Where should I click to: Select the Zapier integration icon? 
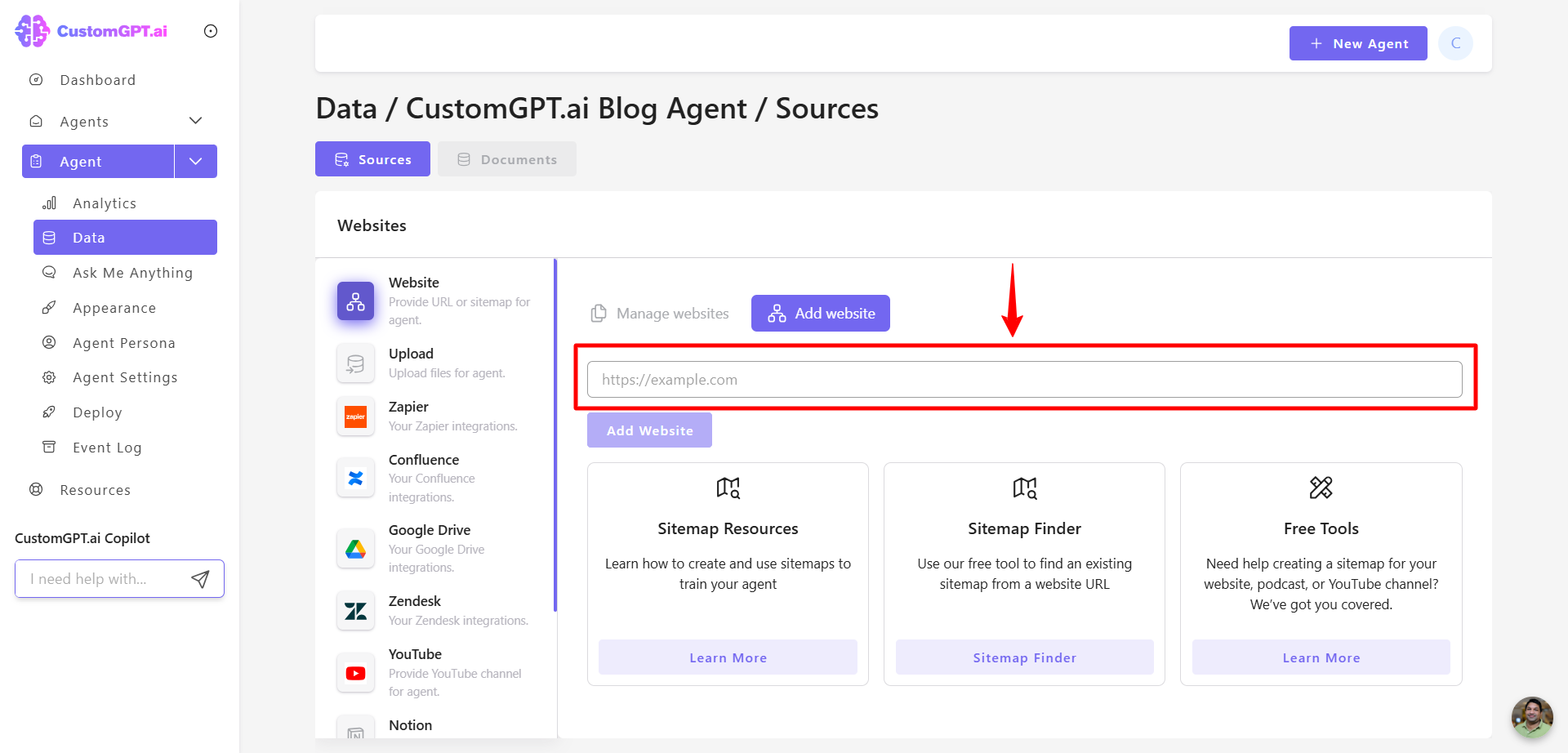coord(355,417)
